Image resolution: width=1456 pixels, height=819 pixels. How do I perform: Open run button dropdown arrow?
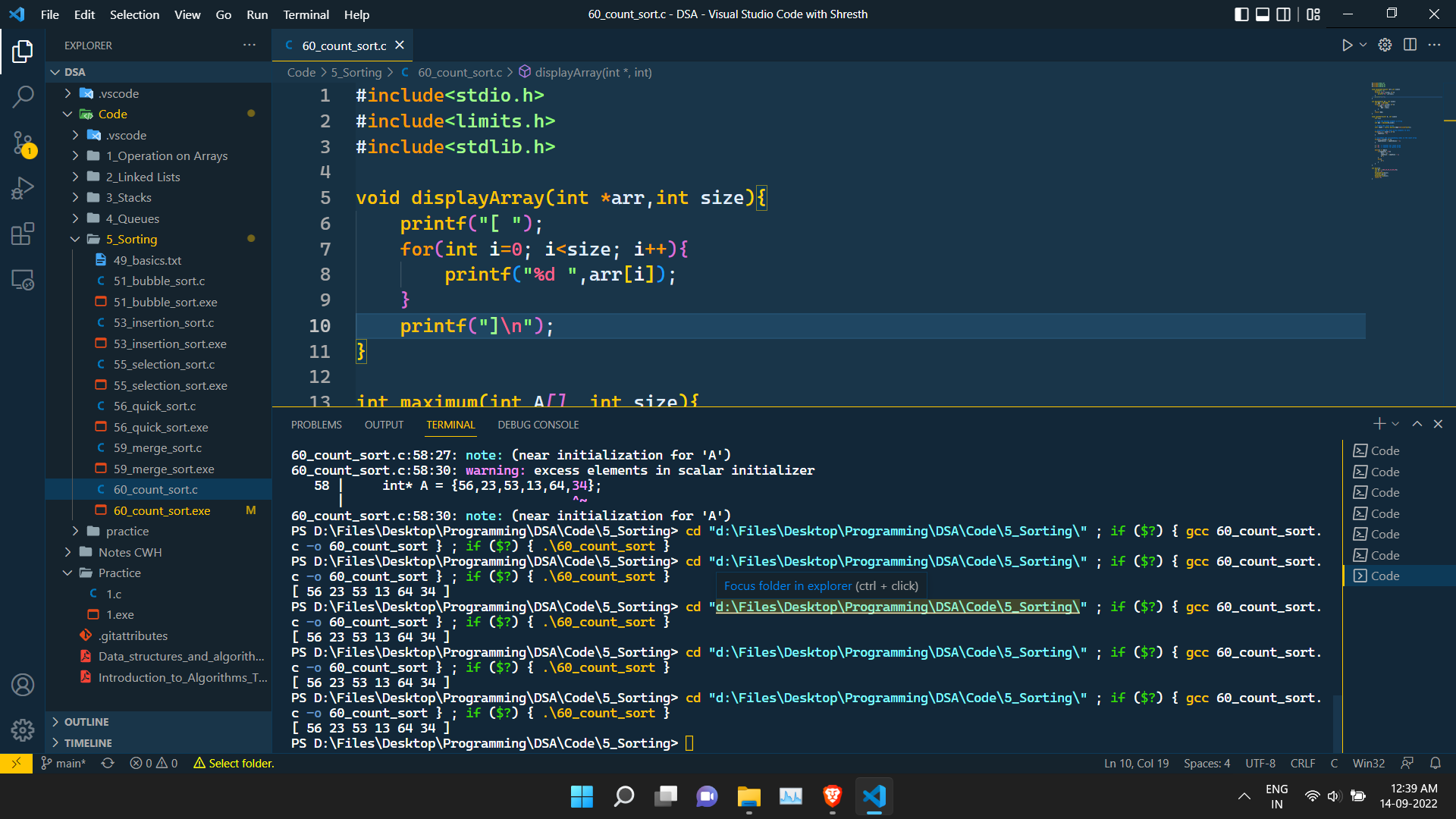pos(1363,45)
